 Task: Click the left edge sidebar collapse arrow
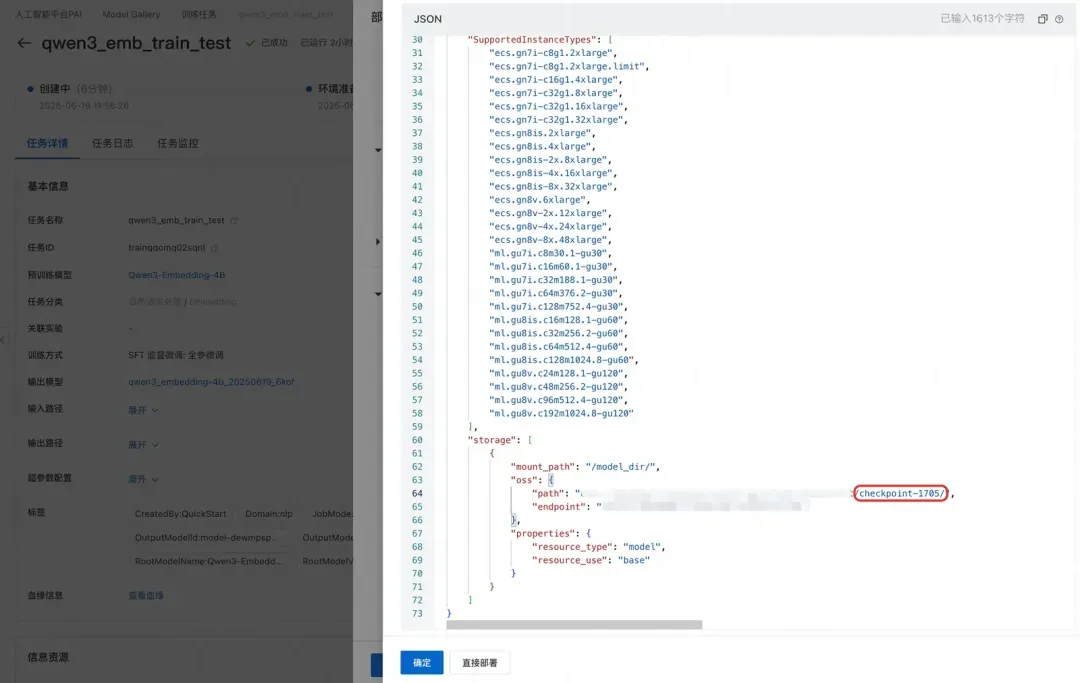[3, 339]
